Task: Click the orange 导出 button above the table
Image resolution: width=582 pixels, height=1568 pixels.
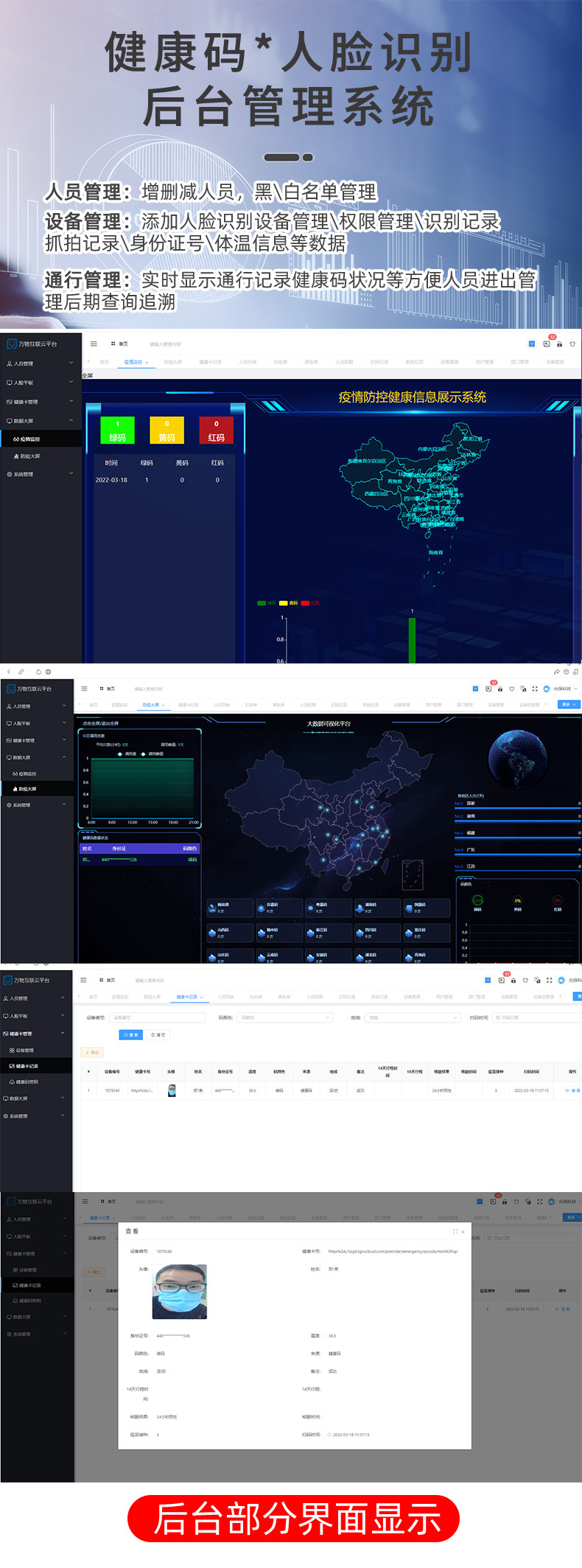Action: (x=93, y=1053)
